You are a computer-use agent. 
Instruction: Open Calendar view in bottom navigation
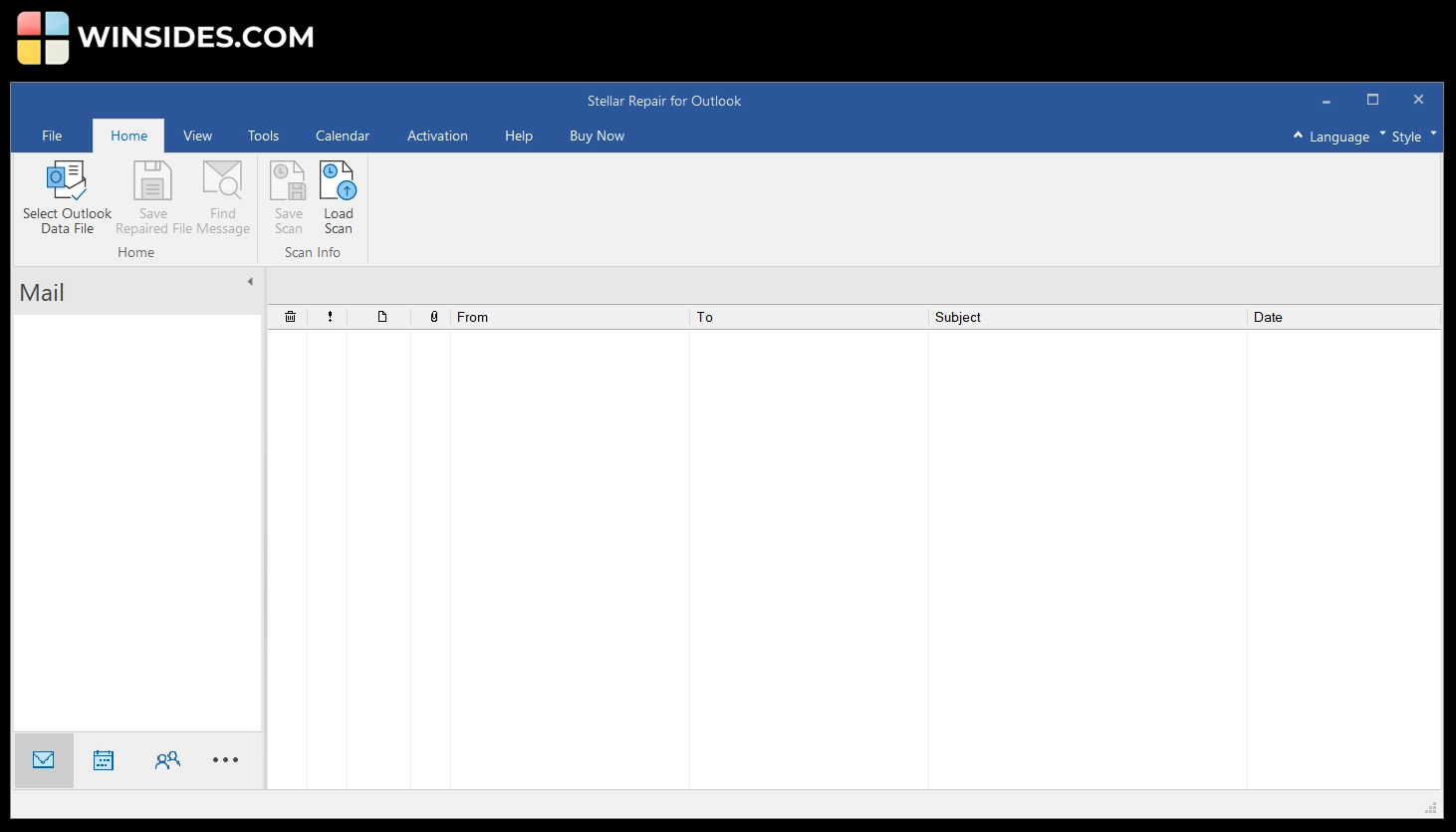(x=104, y=760)
